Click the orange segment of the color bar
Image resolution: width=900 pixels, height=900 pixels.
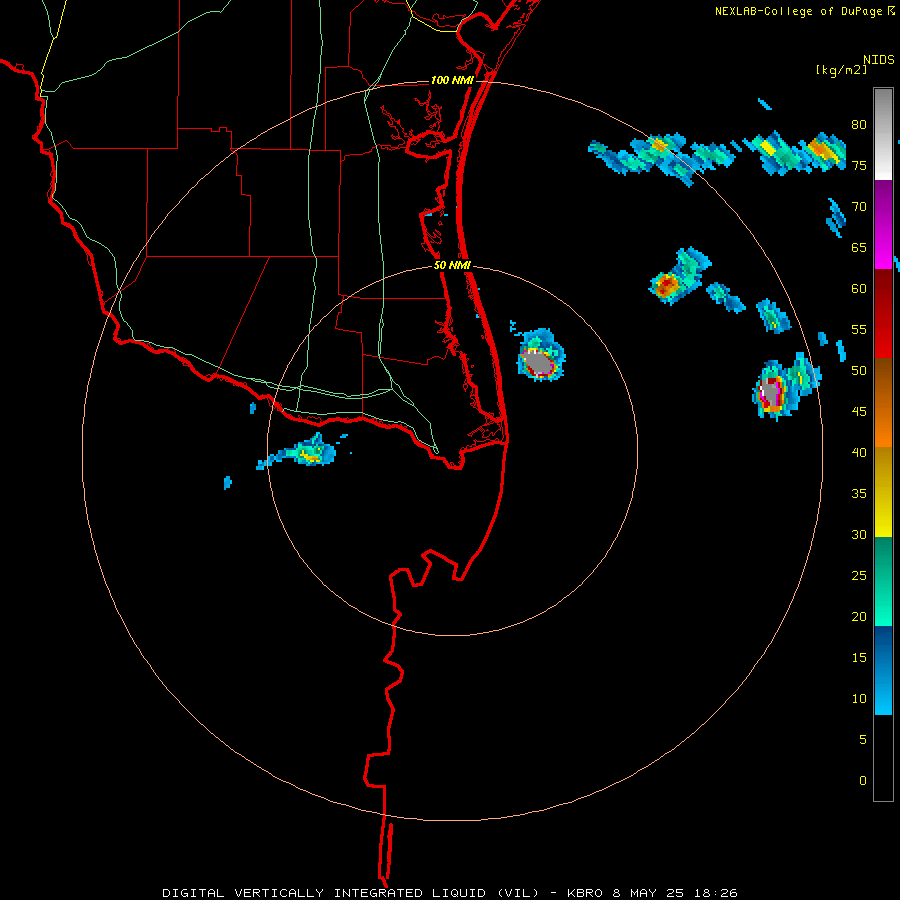tap(883, 402)
